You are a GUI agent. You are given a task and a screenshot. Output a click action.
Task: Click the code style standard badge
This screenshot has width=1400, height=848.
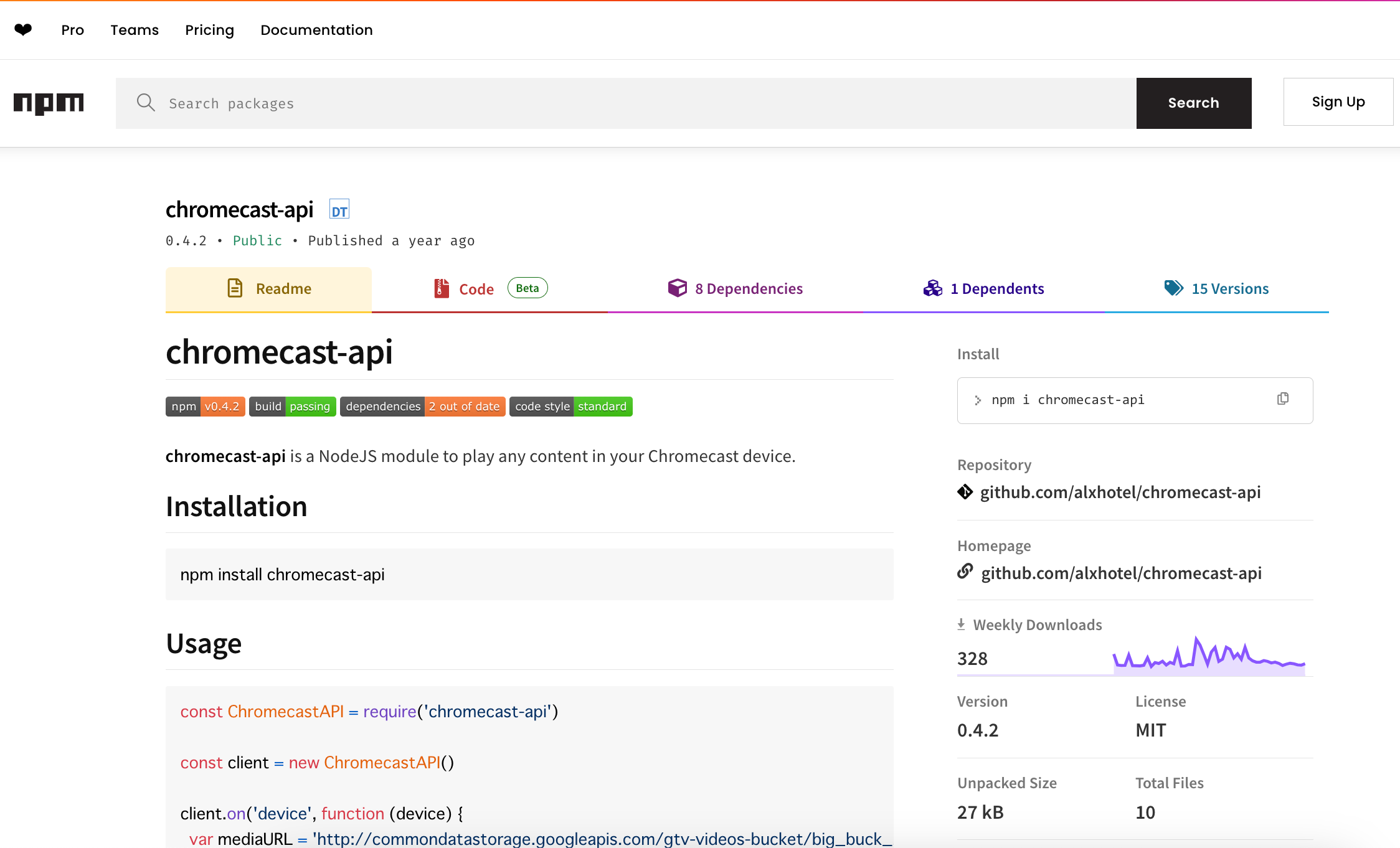(571, 407)
